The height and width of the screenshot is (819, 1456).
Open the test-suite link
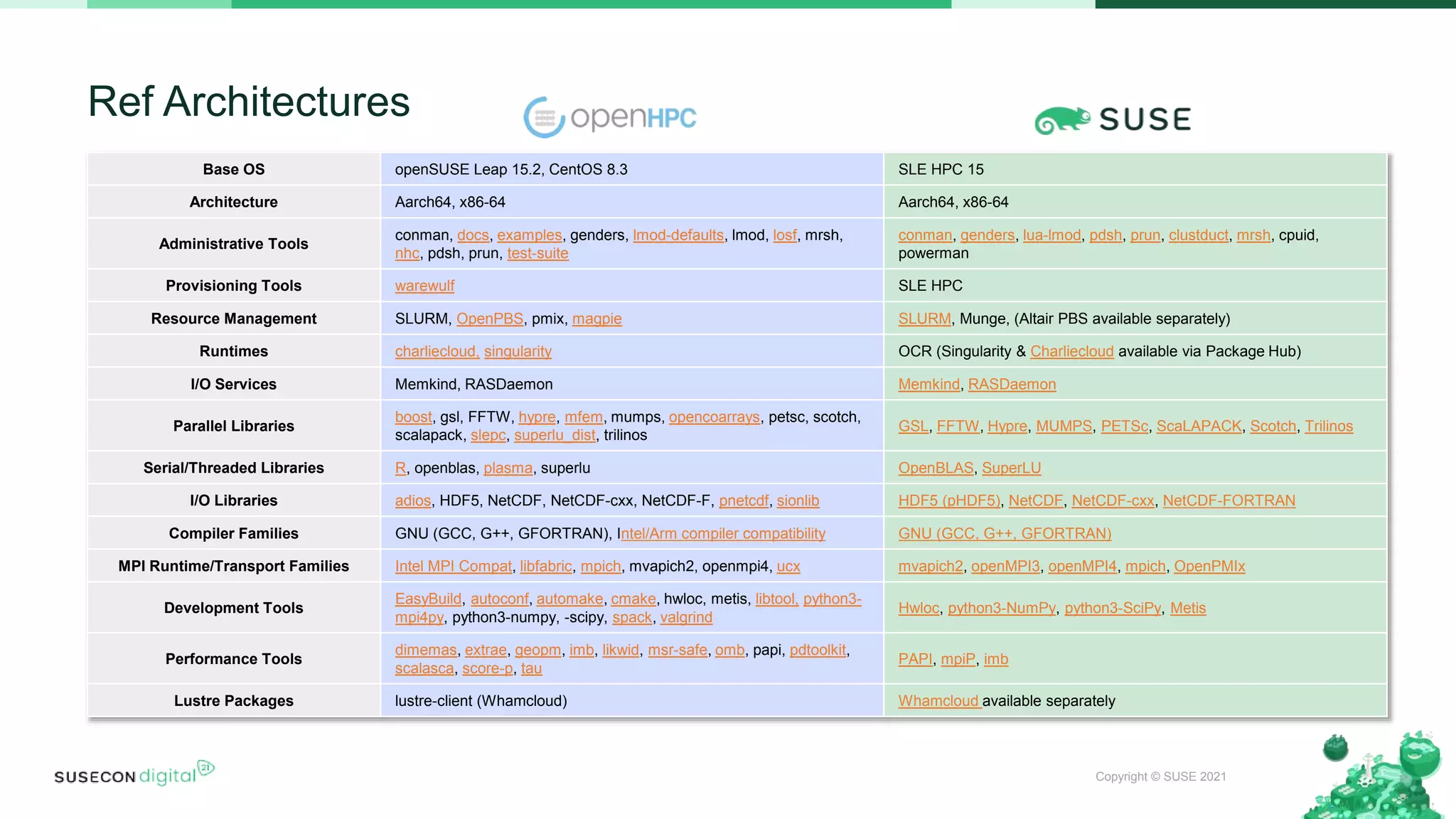pyautogui.click(x=537, y=254)
